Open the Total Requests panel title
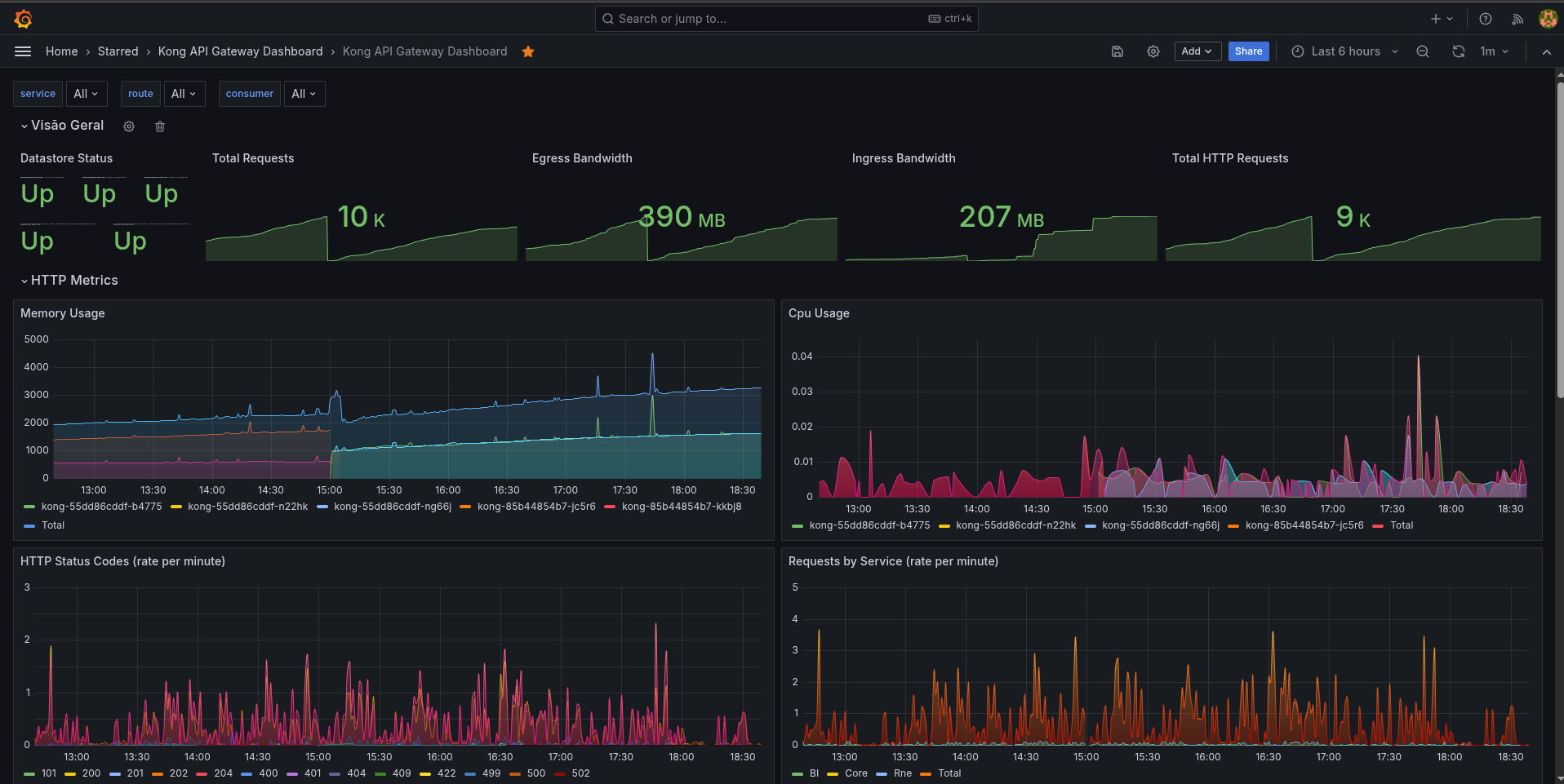The width and height of the screenshot is (1564, 784). (x=253, y=158)
